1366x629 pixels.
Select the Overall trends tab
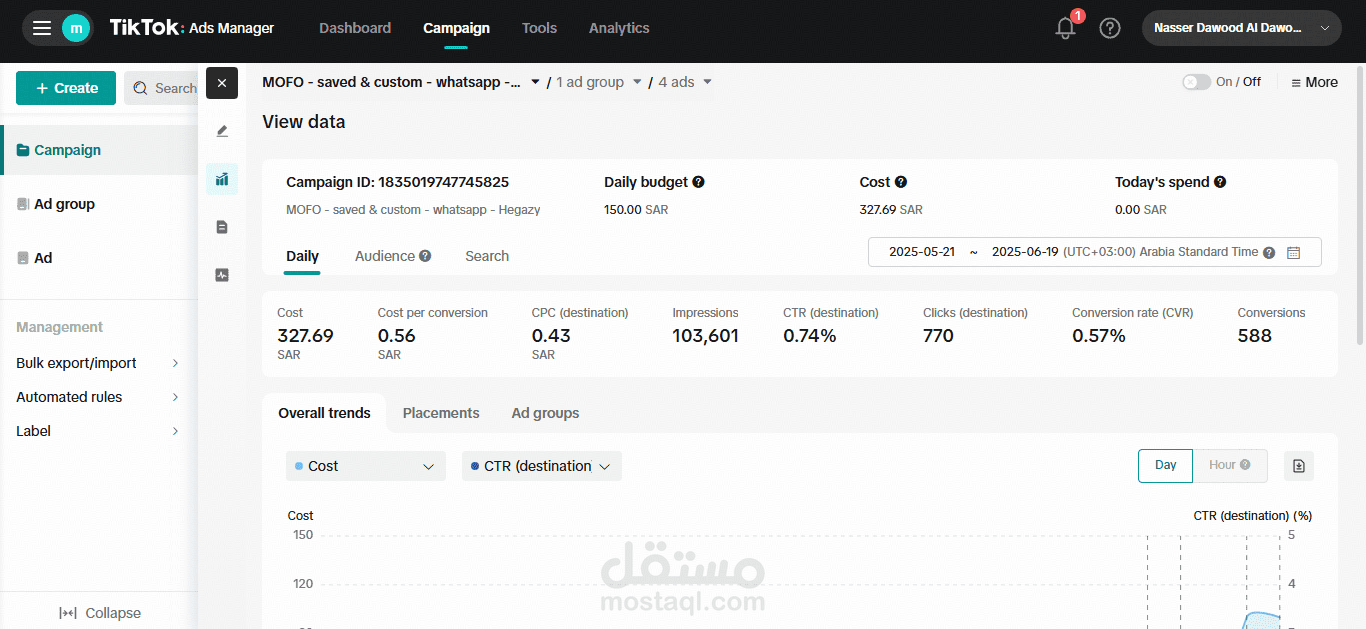pyautogui.click(x=324, y=413)
